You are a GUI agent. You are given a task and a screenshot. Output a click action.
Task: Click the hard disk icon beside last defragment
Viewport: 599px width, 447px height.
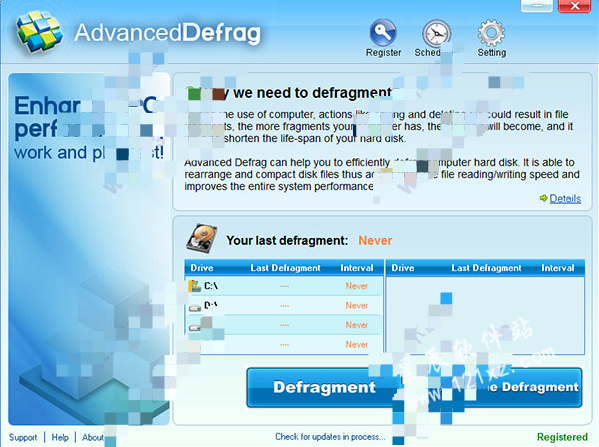pos(202,239)
